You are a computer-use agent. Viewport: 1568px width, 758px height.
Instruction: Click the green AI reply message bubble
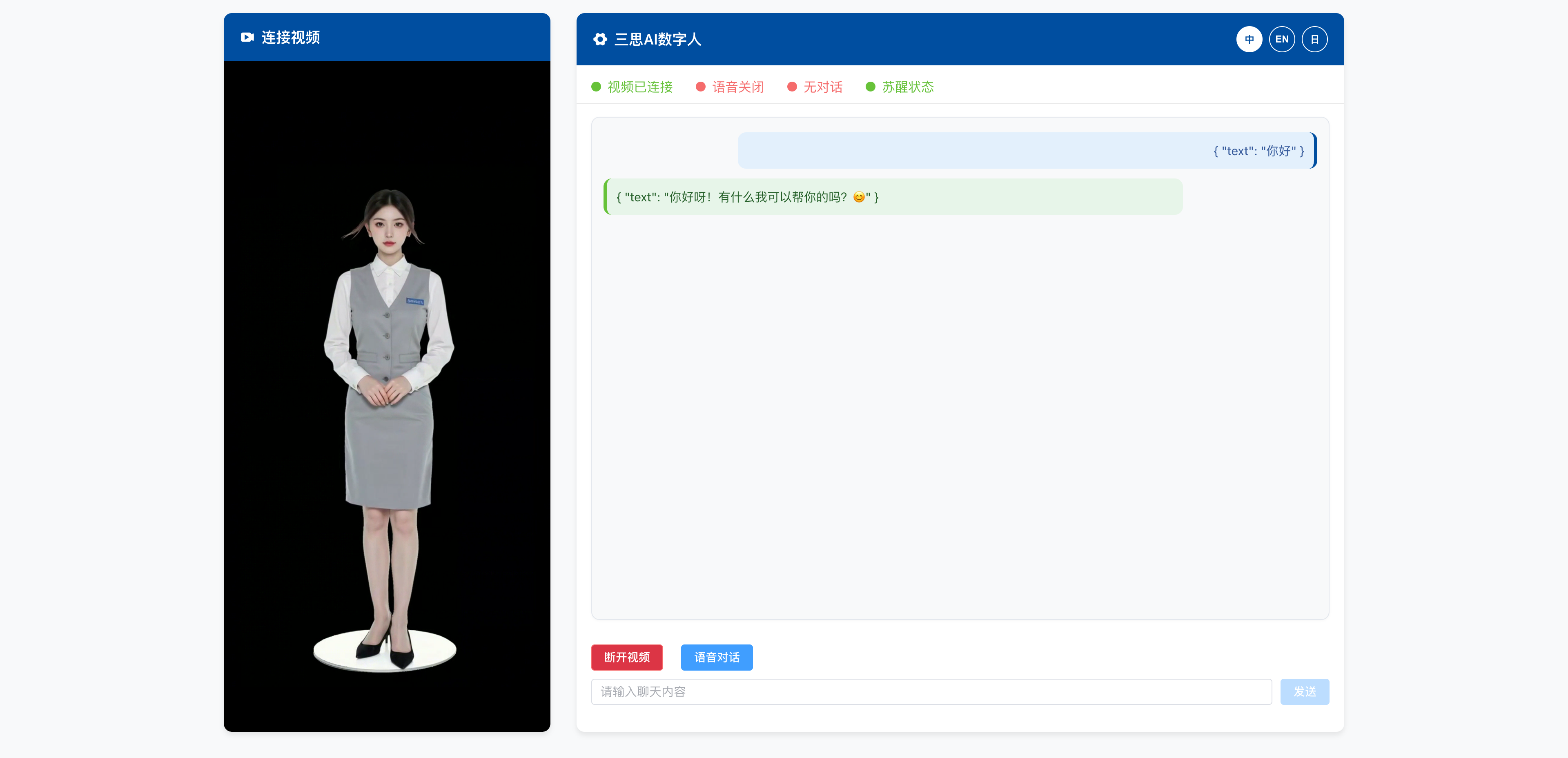[x=892, y=197]
